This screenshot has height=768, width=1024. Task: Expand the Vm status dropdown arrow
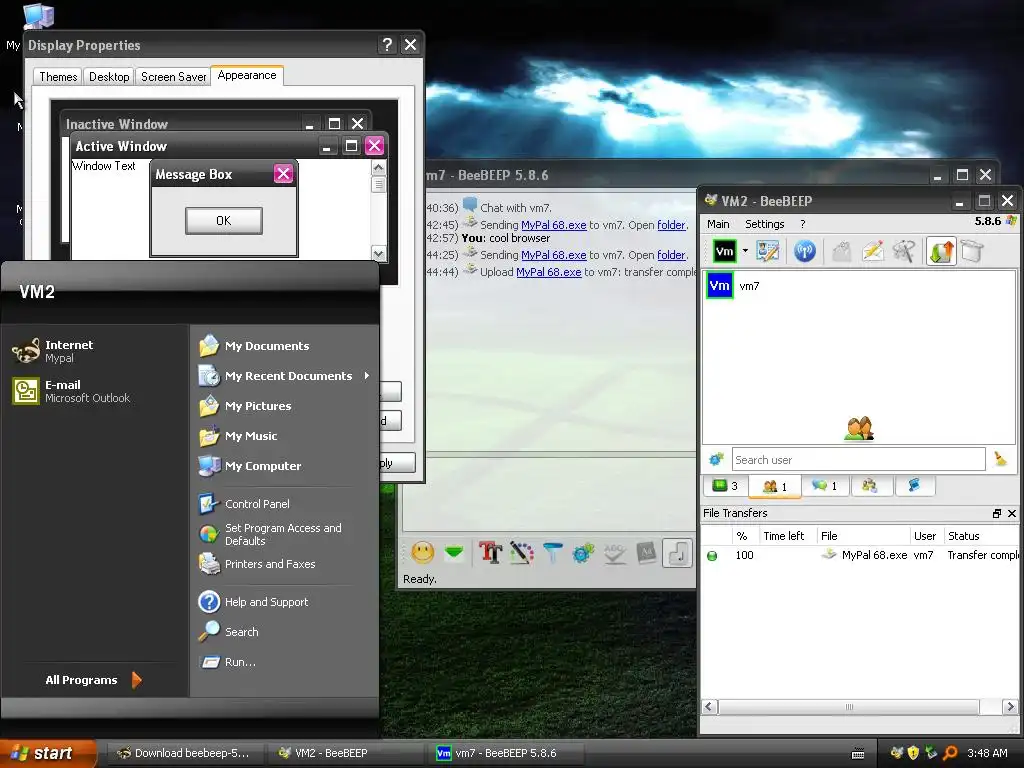(745, 251)
